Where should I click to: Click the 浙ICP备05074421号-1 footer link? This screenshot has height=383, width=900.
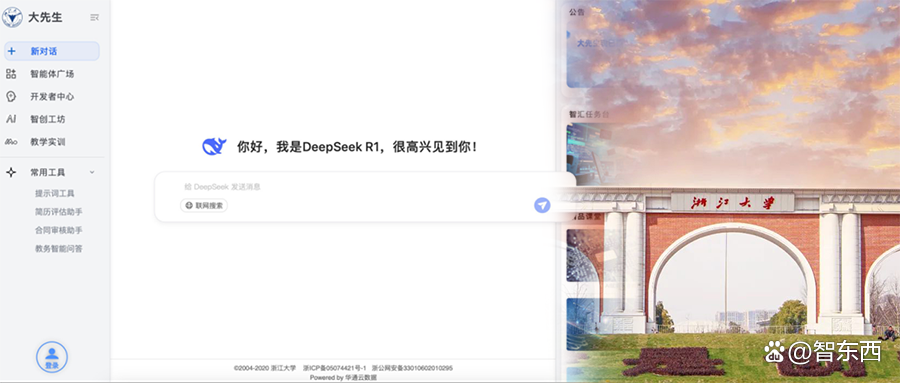click(335, 368)
